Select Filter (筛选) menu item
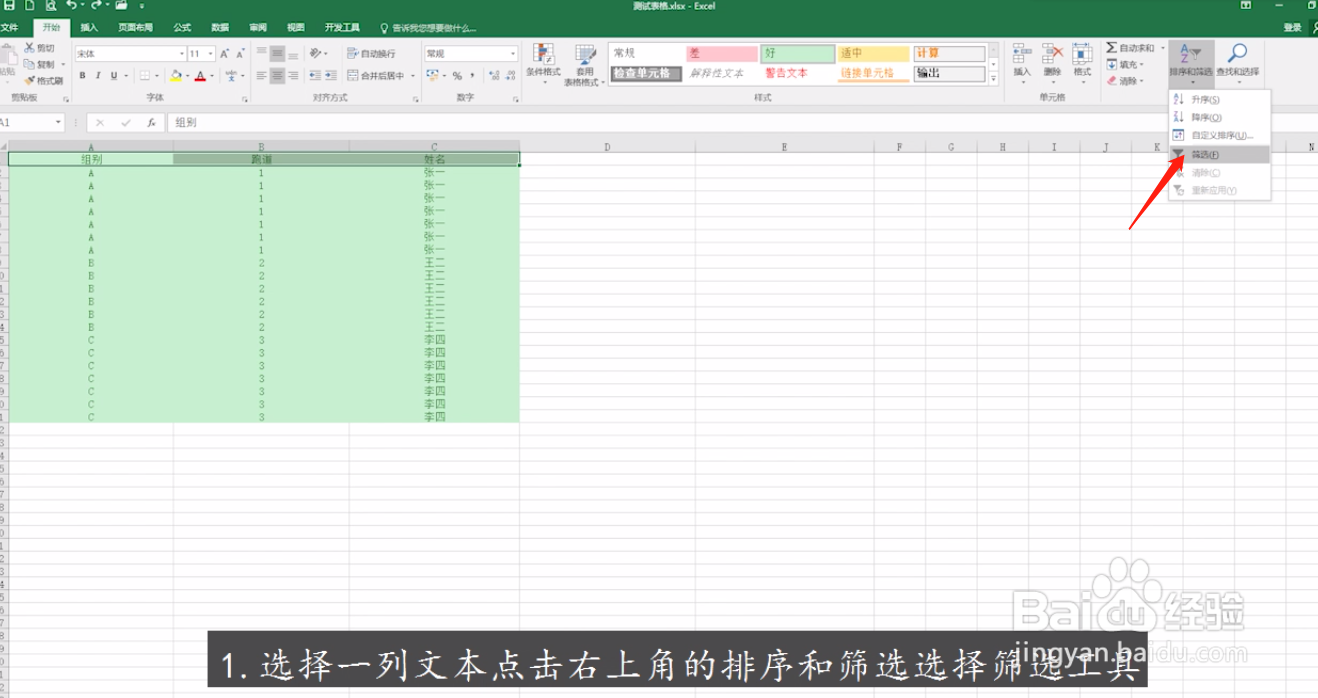 1220,155
